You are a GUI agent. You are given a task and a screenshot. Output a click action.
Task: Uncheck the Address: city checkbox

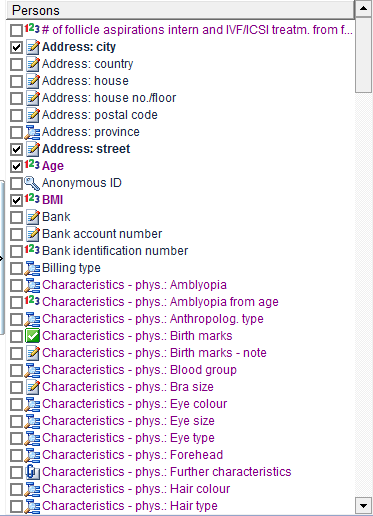coord(16,47)
